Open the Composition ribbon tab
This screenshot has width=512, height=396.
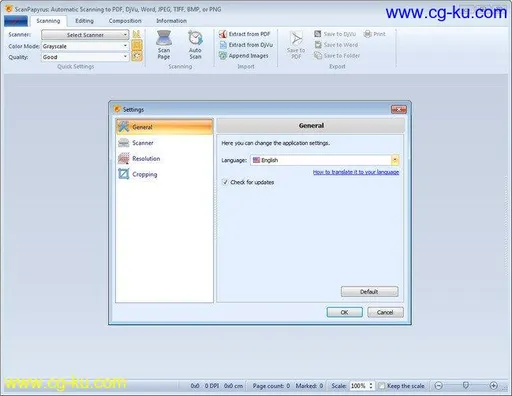point(125,21)
